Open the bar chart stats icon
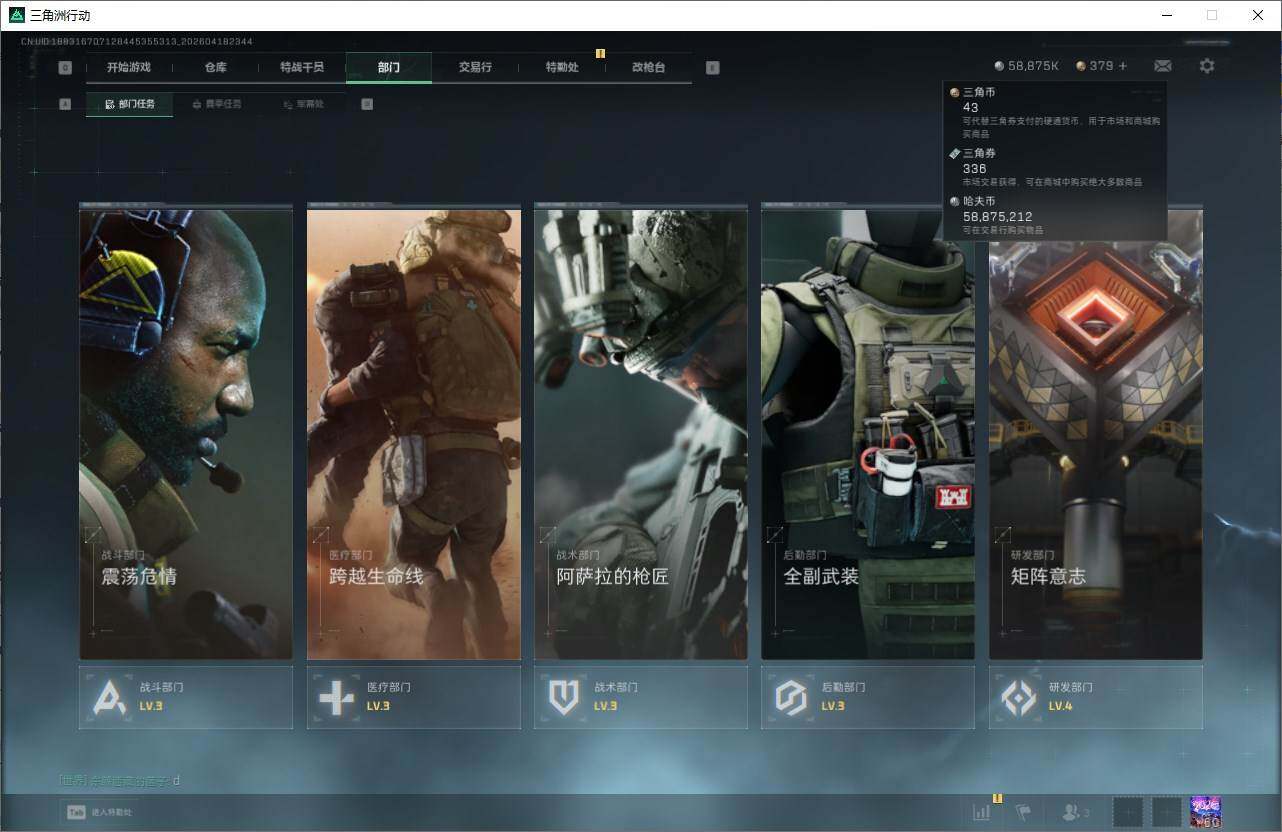Image resolution: width=1282 pixels, height=832 pixels. [x=982, y=813]
